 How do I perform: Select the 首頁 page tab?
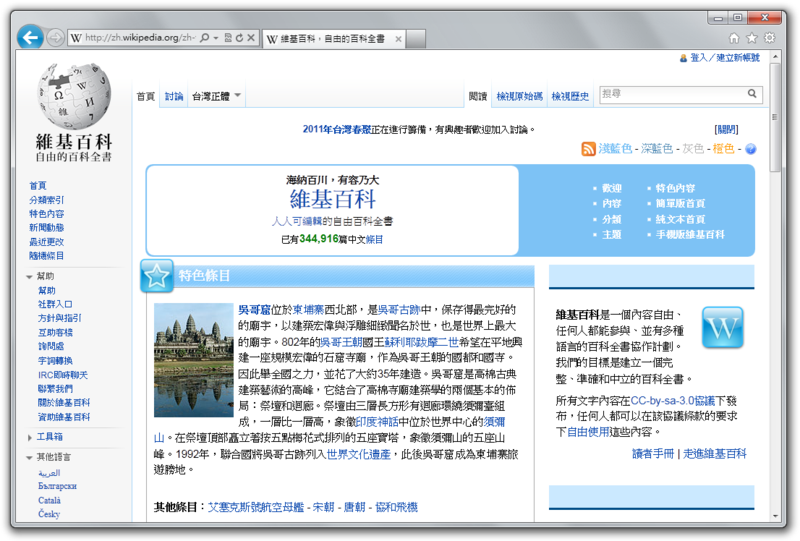(x=146, y=96)
